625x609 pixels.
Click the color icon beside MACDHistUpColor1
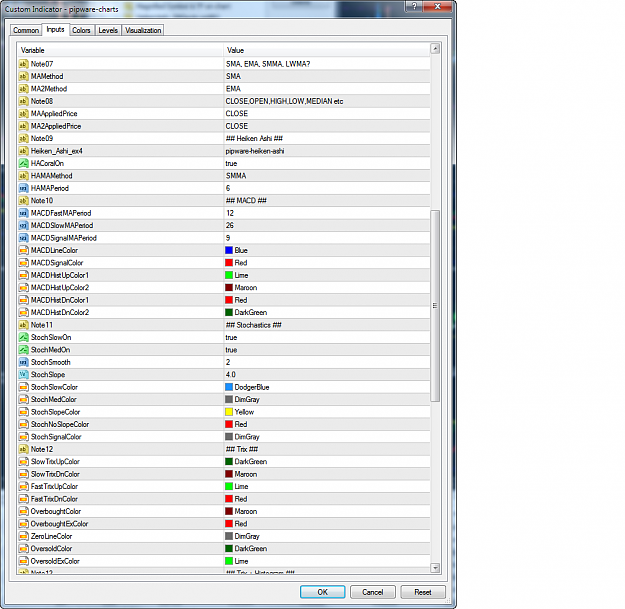[x=24, y=275]
